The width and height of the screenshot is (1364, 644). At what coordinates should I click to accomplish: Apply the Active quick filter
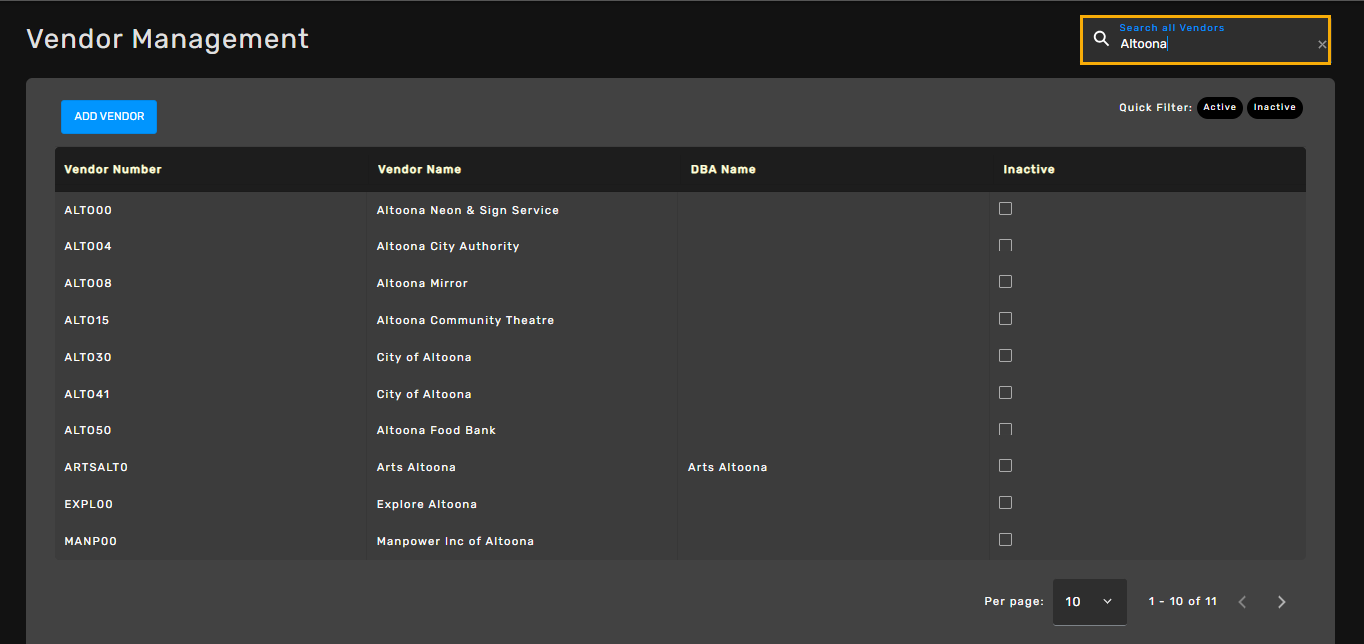(1219, 108)
